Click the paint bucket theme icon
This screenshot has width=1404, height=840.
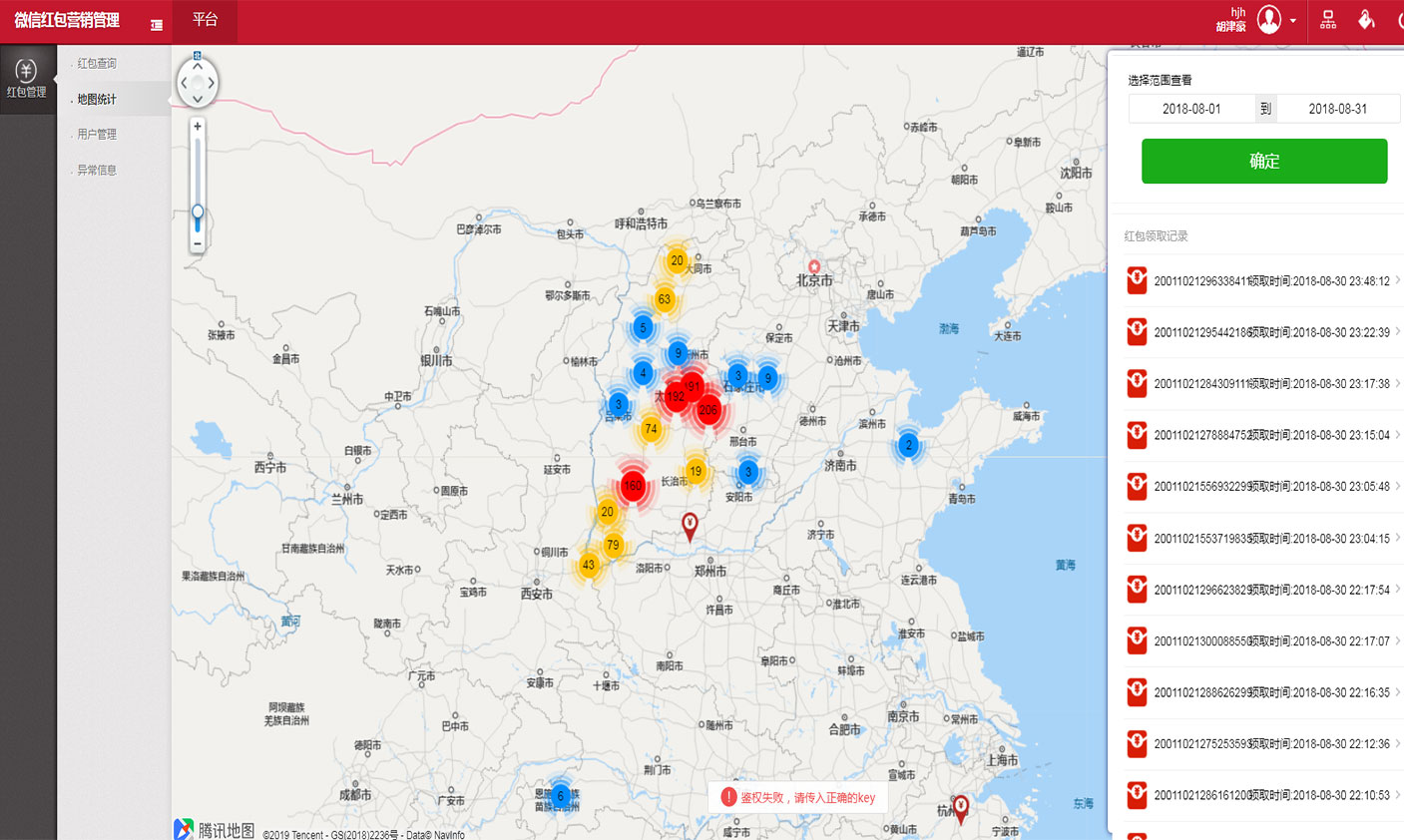point(1366,20)
